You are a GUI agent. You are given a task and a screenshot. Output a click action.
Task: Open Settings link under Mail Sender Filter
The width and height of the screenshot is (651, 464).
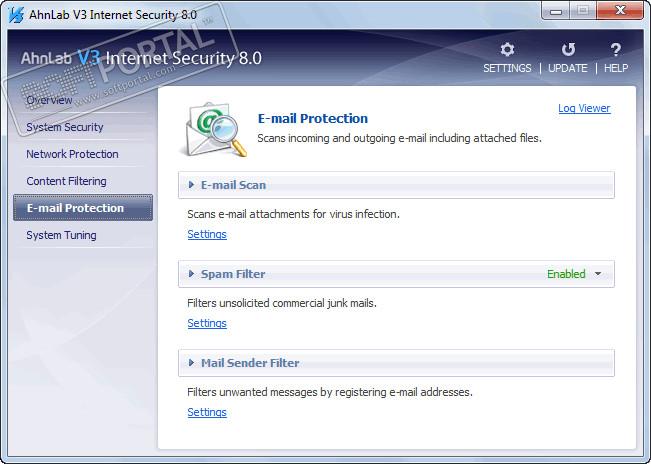207,412
